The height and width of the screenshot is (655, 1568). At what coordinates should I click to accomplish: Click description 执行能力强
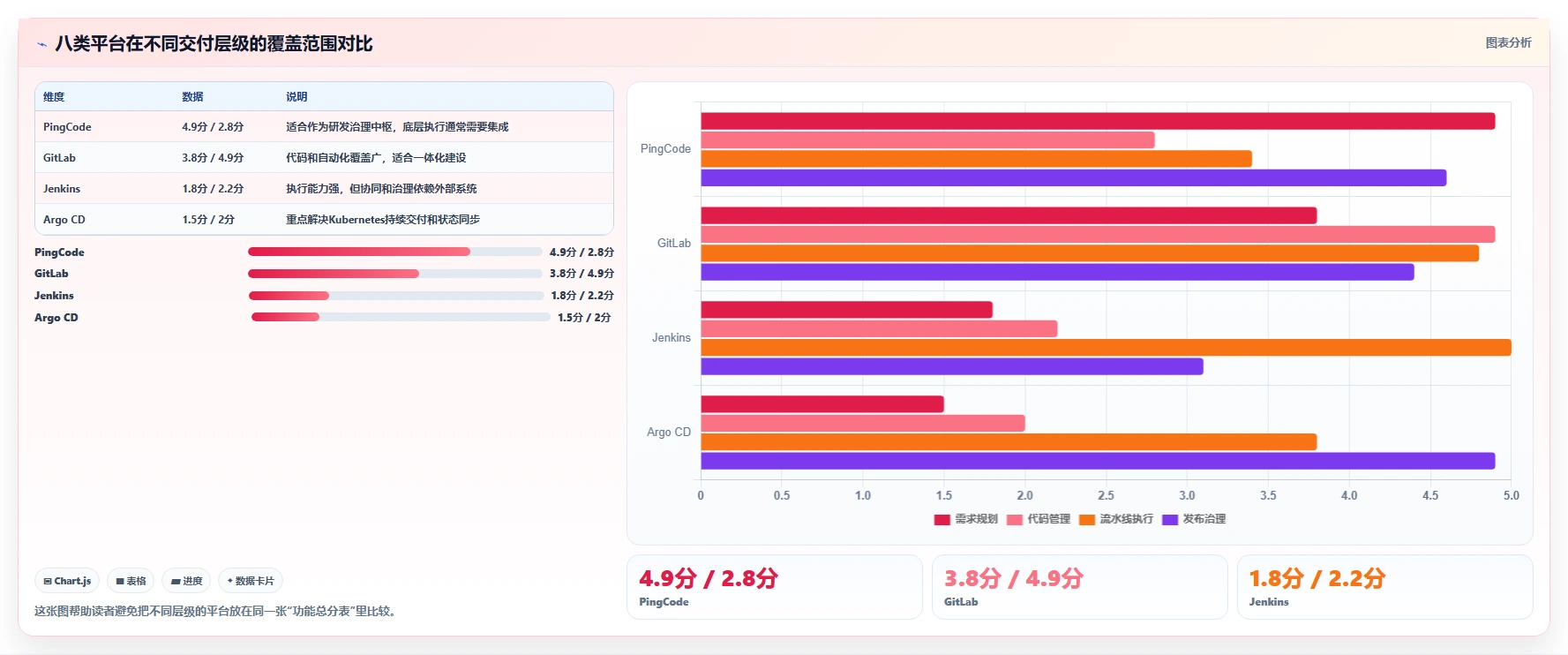click(381, 189)
